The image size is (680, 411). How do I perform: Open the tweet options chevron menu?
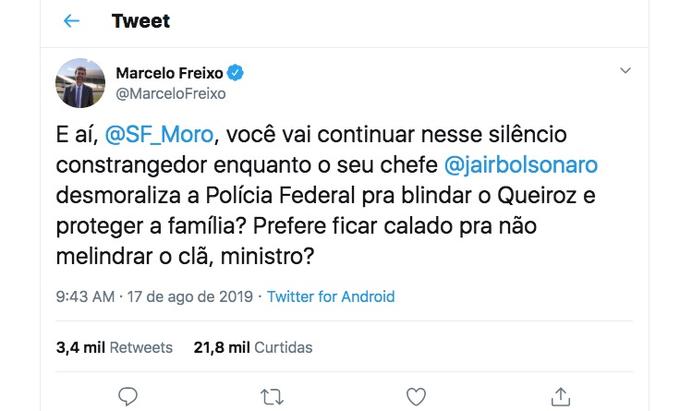click(x=626, y=71)
